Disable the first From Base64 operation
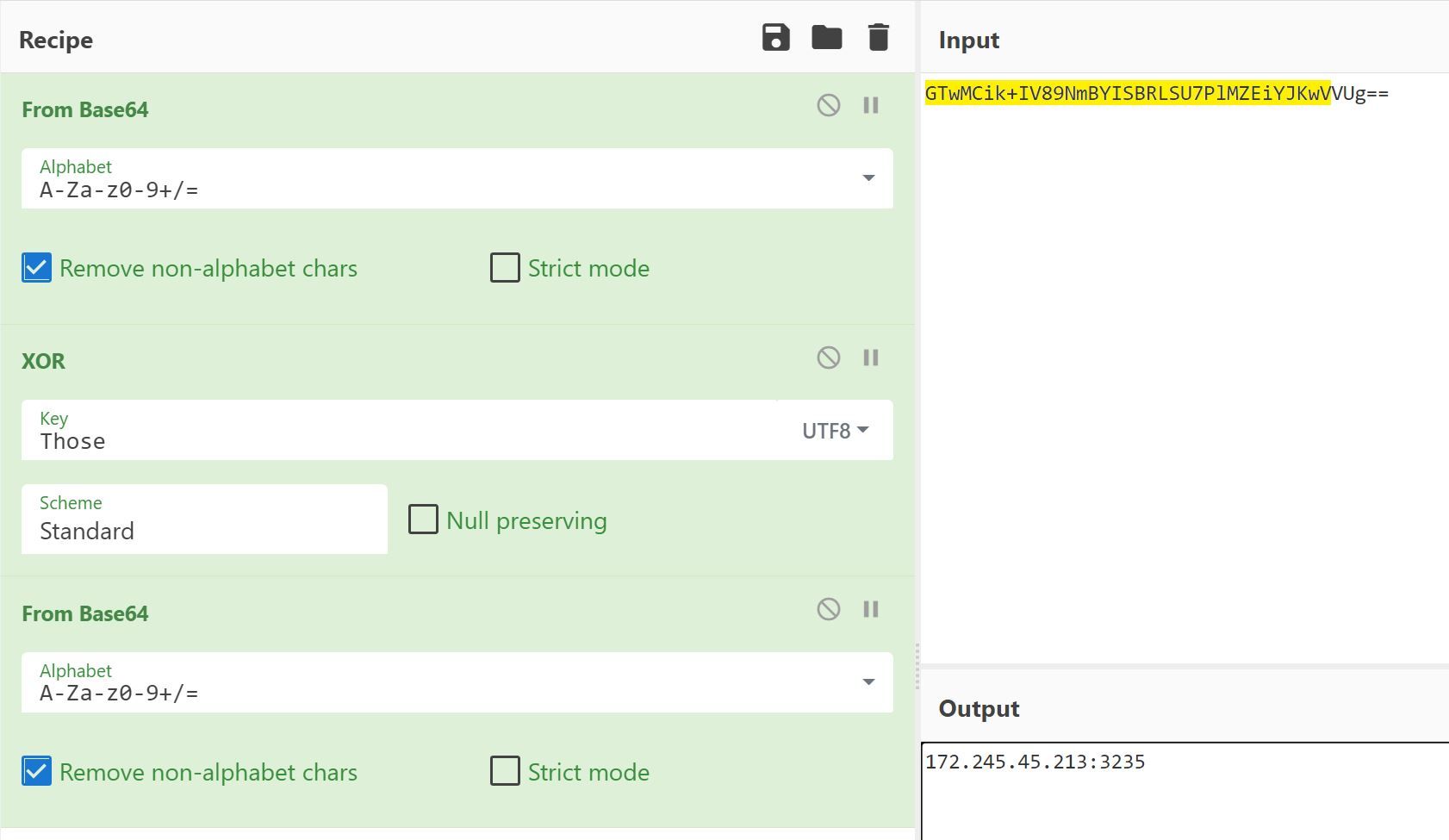 [x=828, y=105]
